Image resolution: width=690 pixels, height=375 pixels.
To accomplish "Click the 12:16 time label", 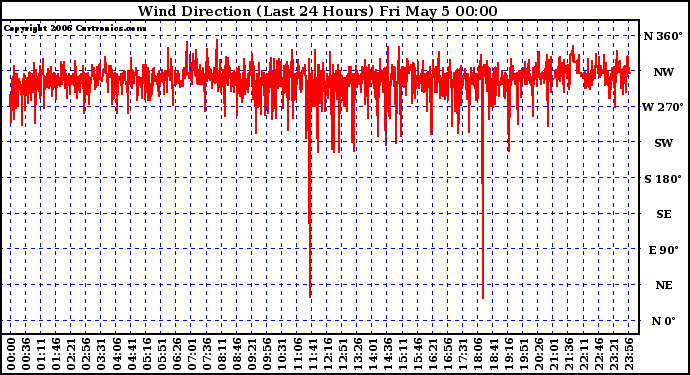I will pyautogui.click(x=327, y=354).
